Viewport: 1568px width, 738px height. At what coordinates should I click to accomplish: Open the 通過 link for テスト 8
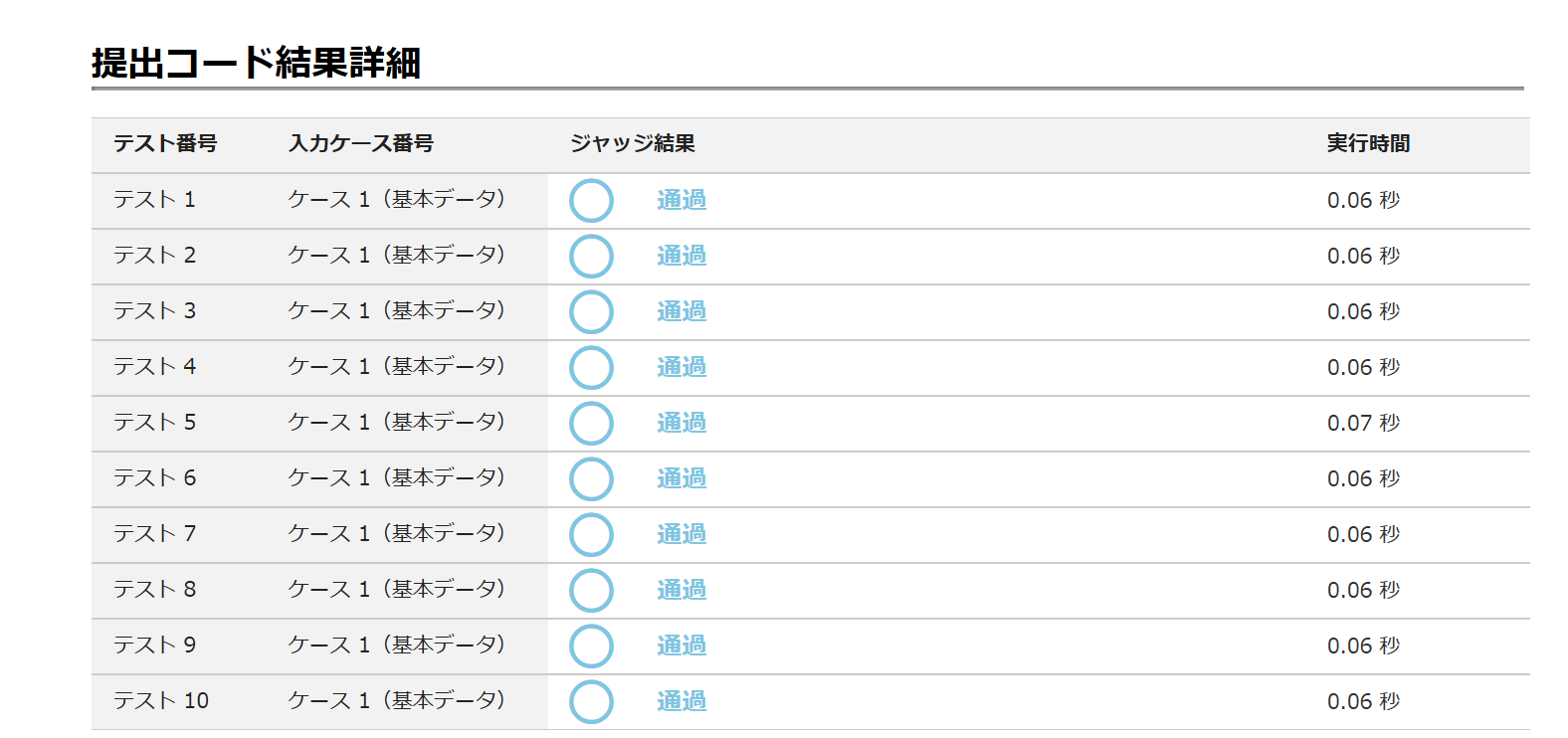coord(682,590)
